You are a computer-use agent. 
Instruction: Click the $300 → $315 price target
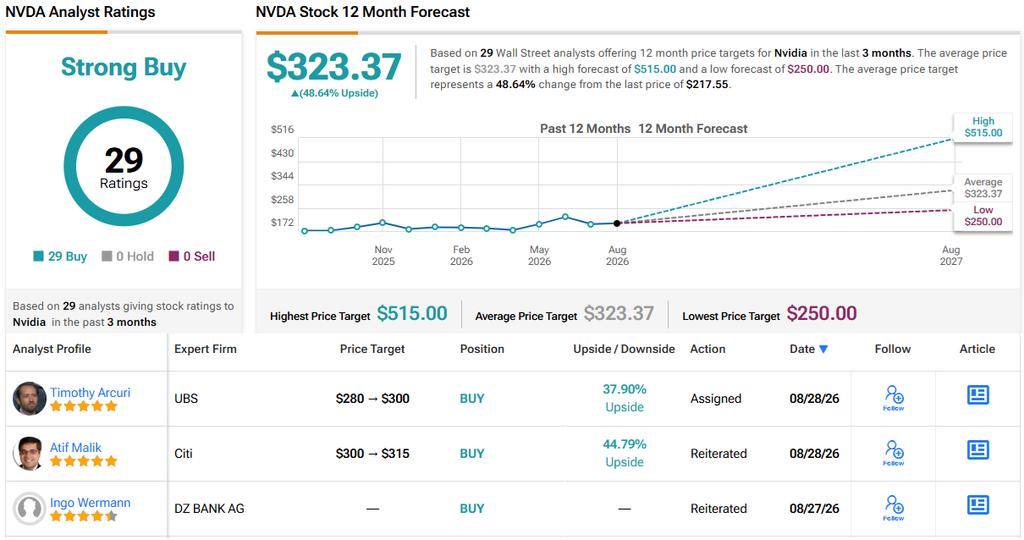click(x=372, y=453)
